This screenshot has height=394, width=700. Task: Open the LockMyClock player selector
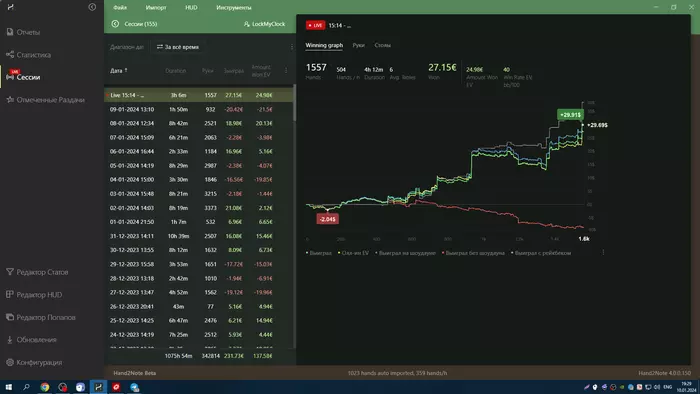(264, 24)
